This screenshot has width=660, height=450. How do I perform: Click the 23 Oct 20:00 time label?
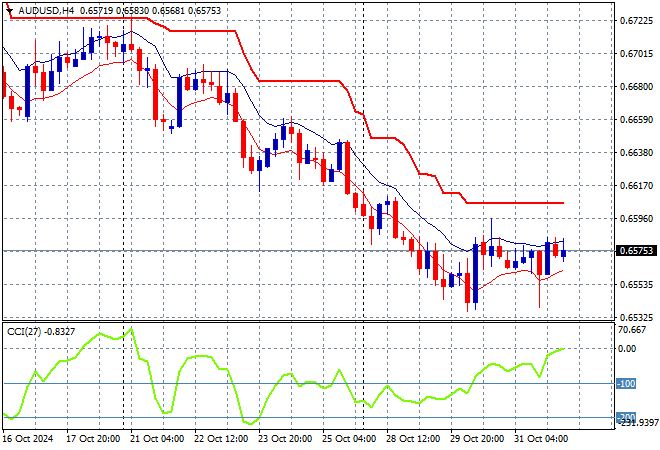coord(285,439)
